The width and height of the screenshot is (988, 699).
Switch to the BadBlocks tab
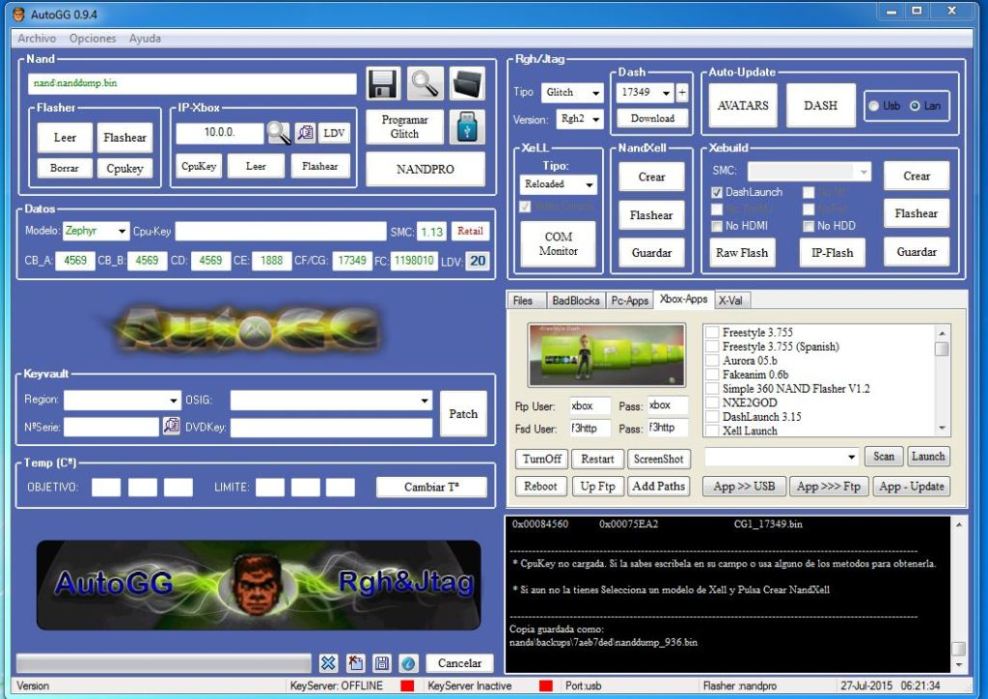pyautogui.click(x=575, y=301)
